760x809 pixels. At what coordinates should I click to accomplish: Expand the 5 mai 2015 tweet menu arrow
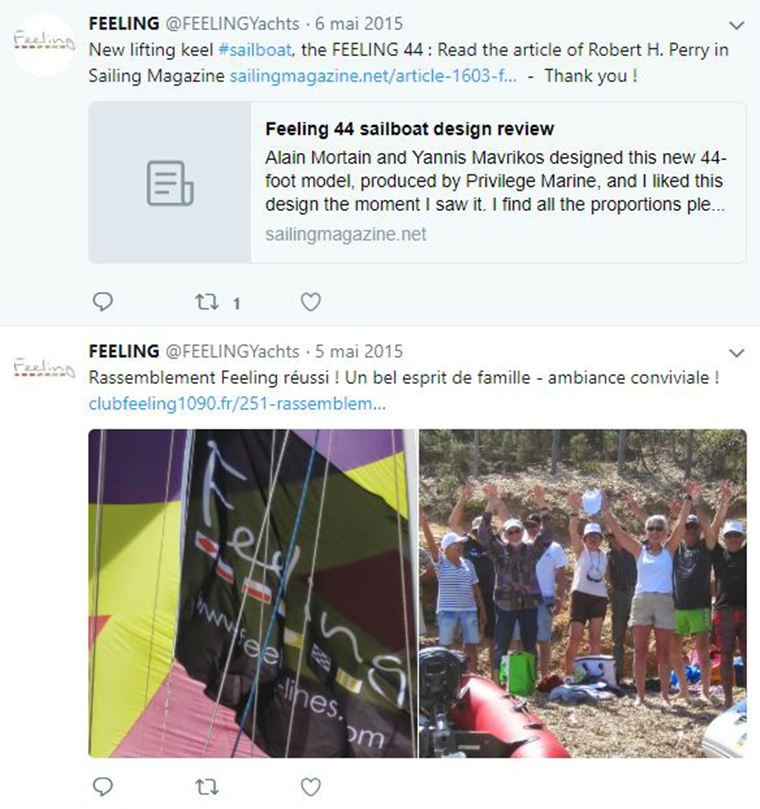click(737, 353)
